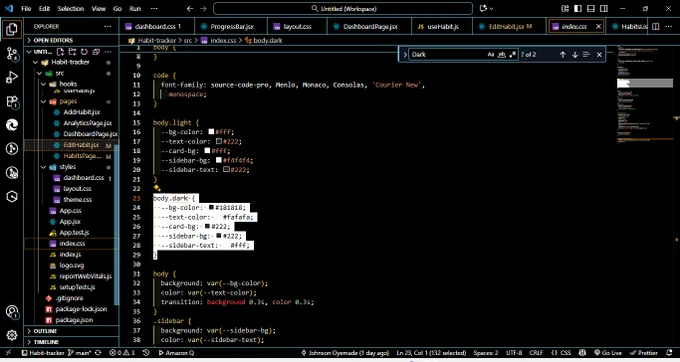Navigate forward with the arrow
Screen dimensions: 680x362
pyautogui.click(x=203, y=8)
